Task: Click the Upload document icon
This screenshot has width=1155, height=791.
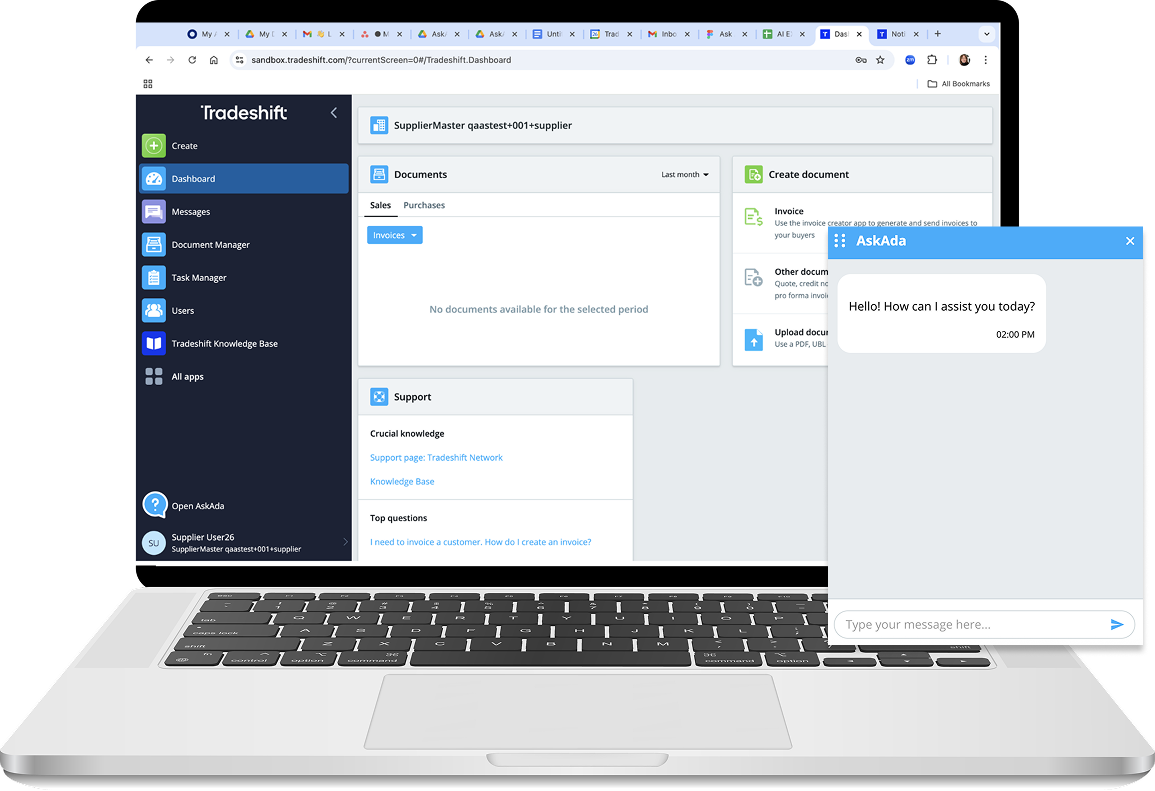Action: point(754,340)
